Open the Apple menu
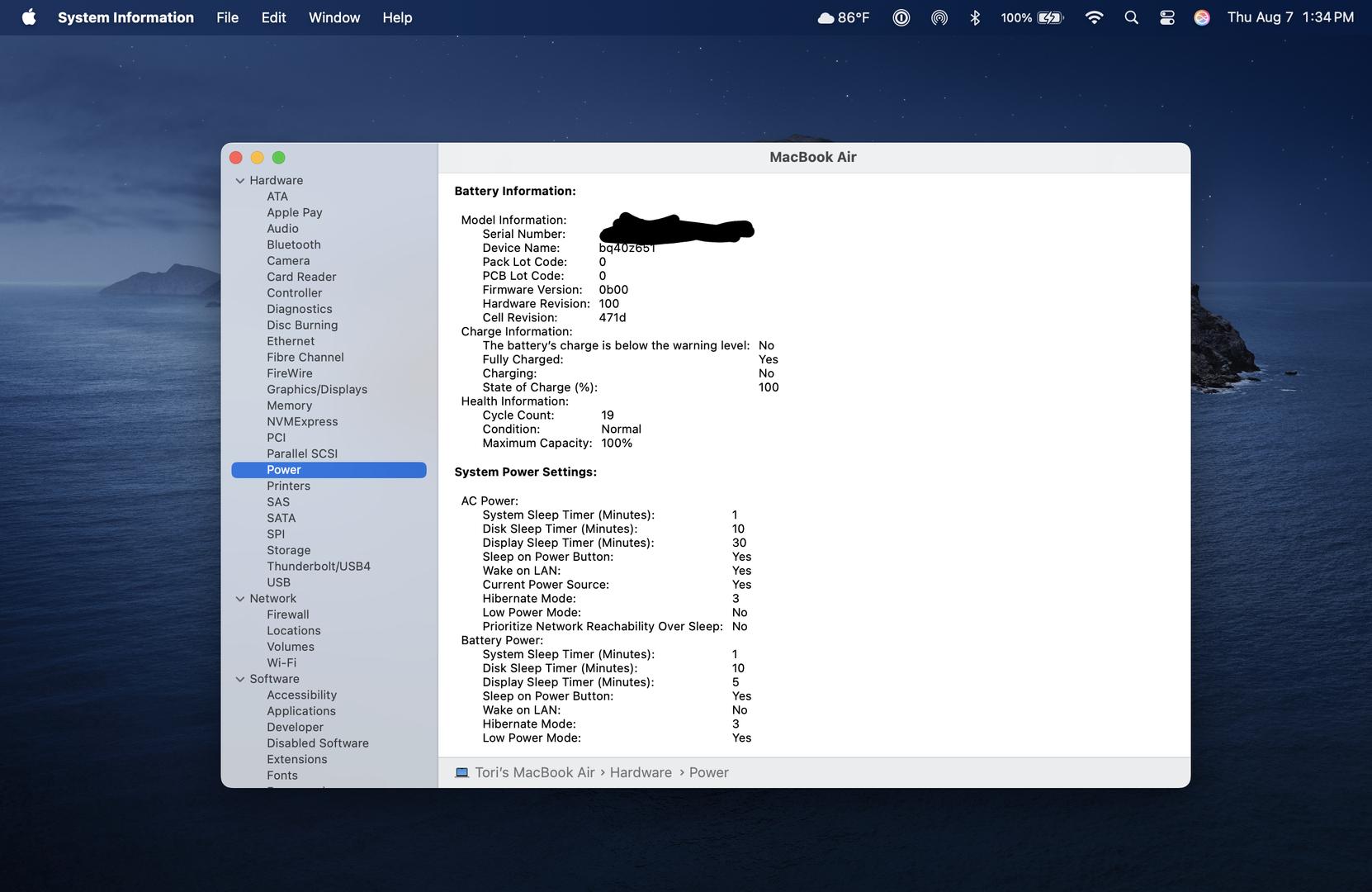1372x892 pixels. (x=29, y=17)
